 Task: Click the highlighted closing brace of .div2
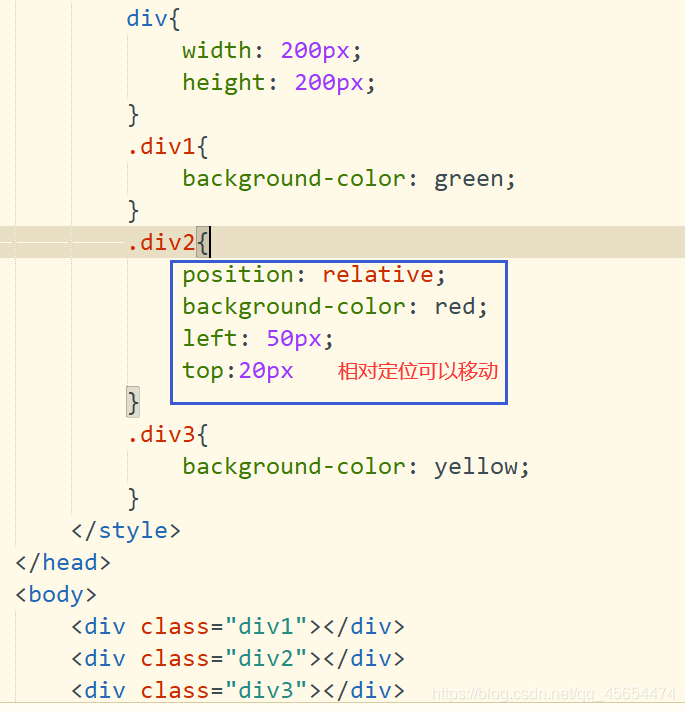[133, 402]
